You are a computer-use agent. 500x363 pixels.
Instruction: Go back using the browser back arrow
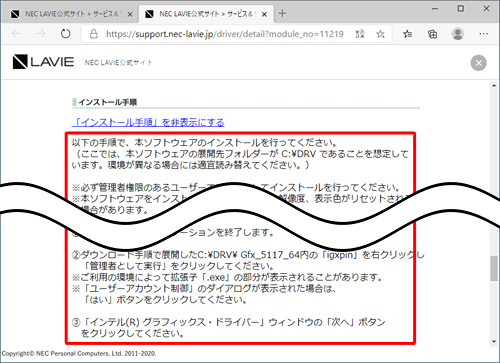point(16,34)
